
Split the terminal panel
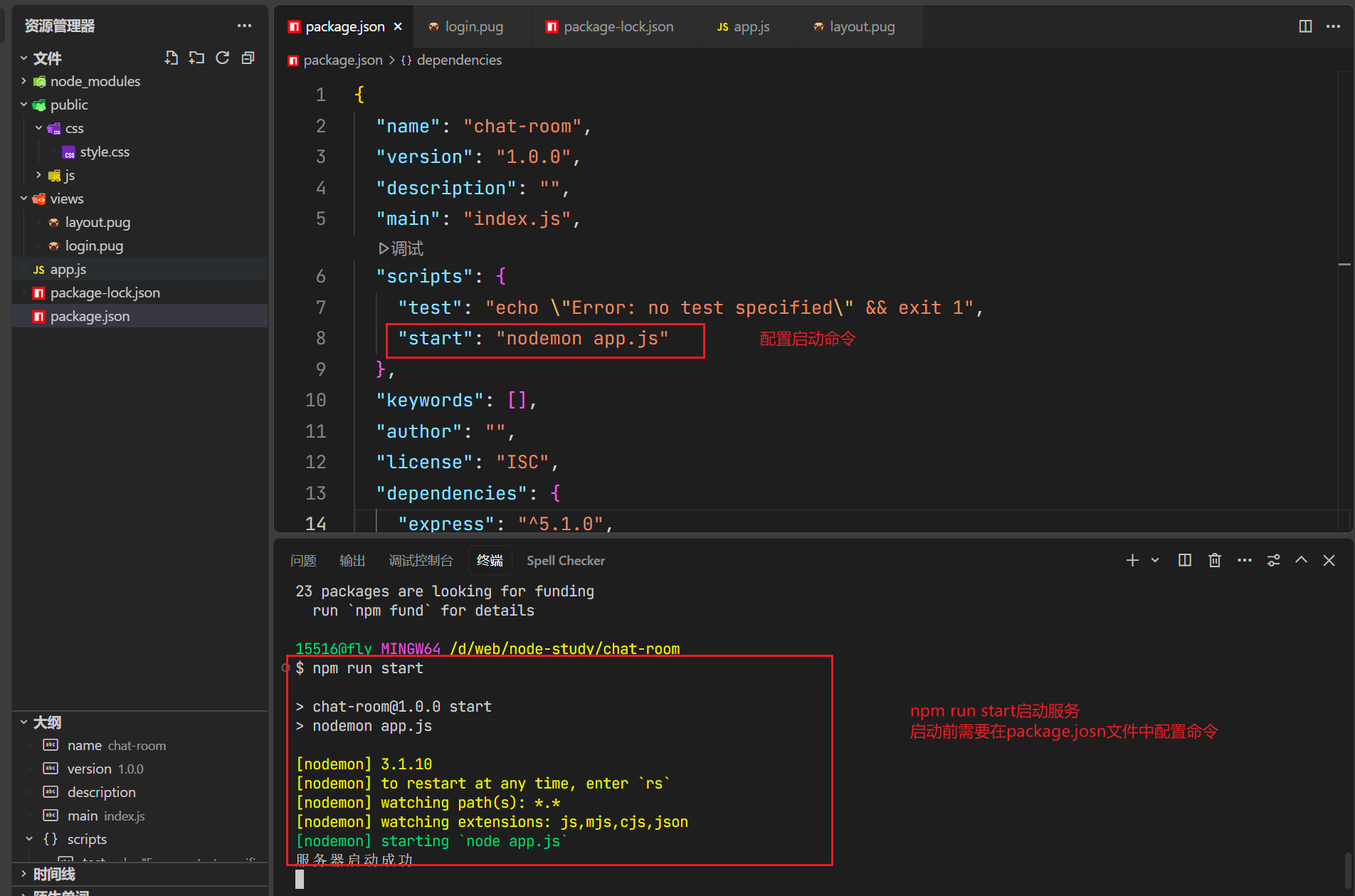pos(1185,561)
